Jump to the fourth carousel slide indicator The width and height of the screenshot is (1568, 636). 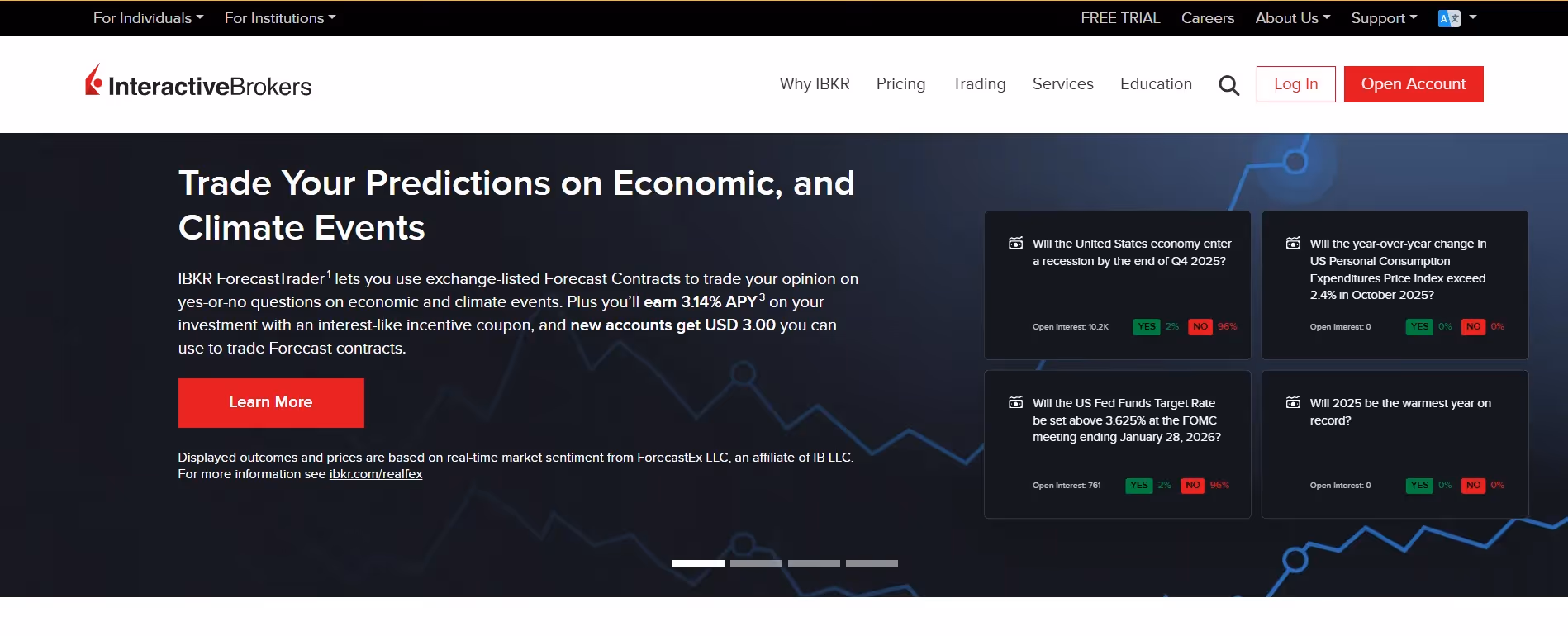click(872, 563)
